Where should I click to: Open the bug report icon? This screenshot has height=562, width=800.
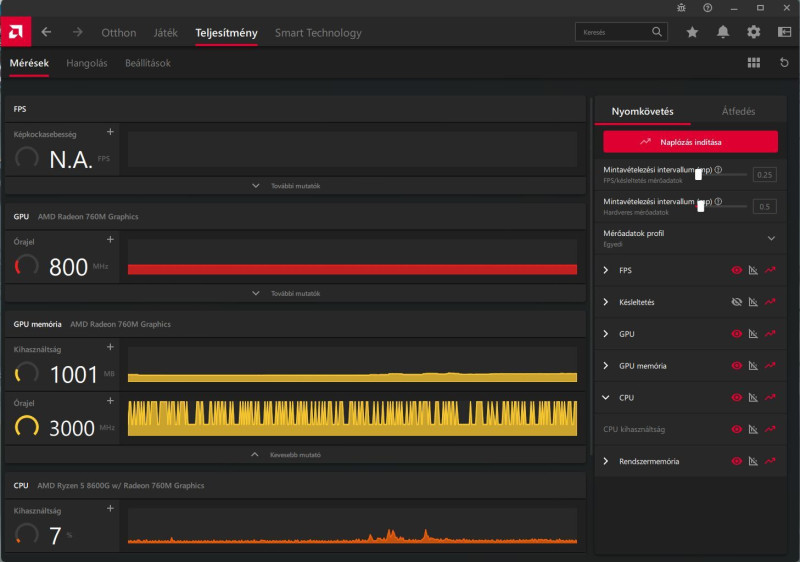coord(681,8)
